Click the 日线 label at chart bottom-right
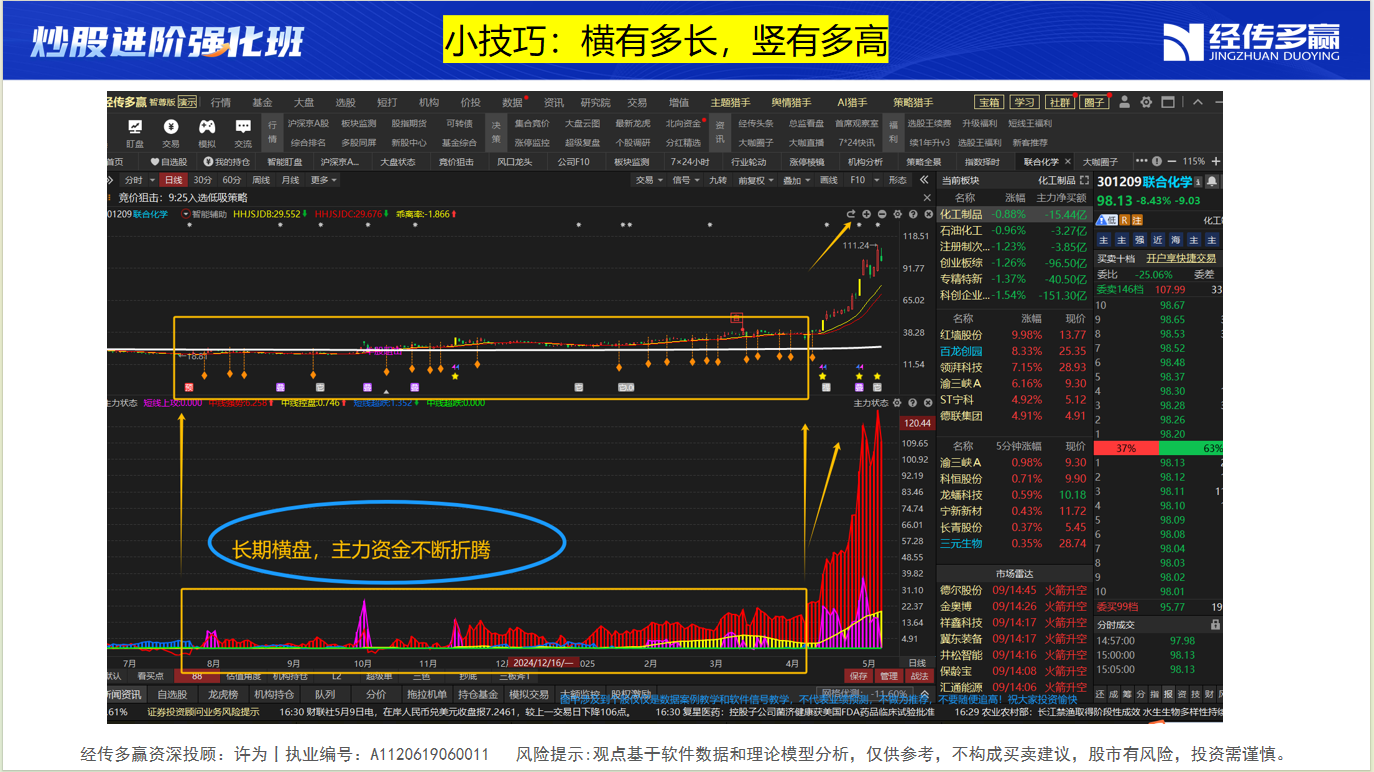 click(x=917, y=662)
